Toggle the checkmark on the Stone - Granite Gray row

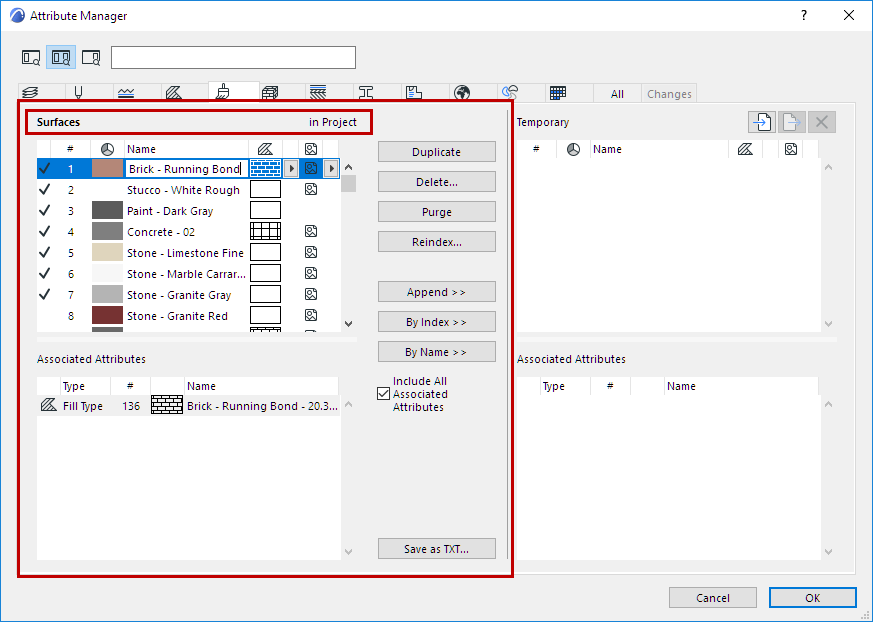(45, 294)
